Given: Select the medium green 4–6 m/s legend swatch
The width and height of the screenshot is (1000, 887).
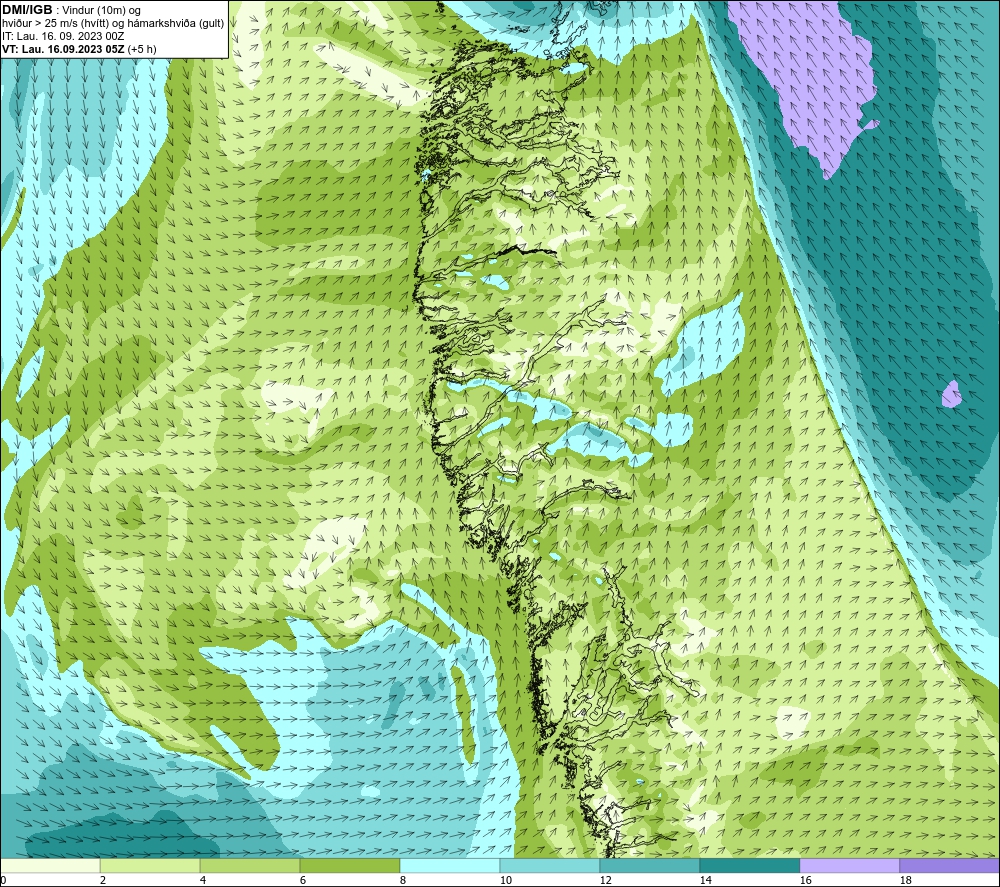Looking at the screenshot, I should 250,865.
